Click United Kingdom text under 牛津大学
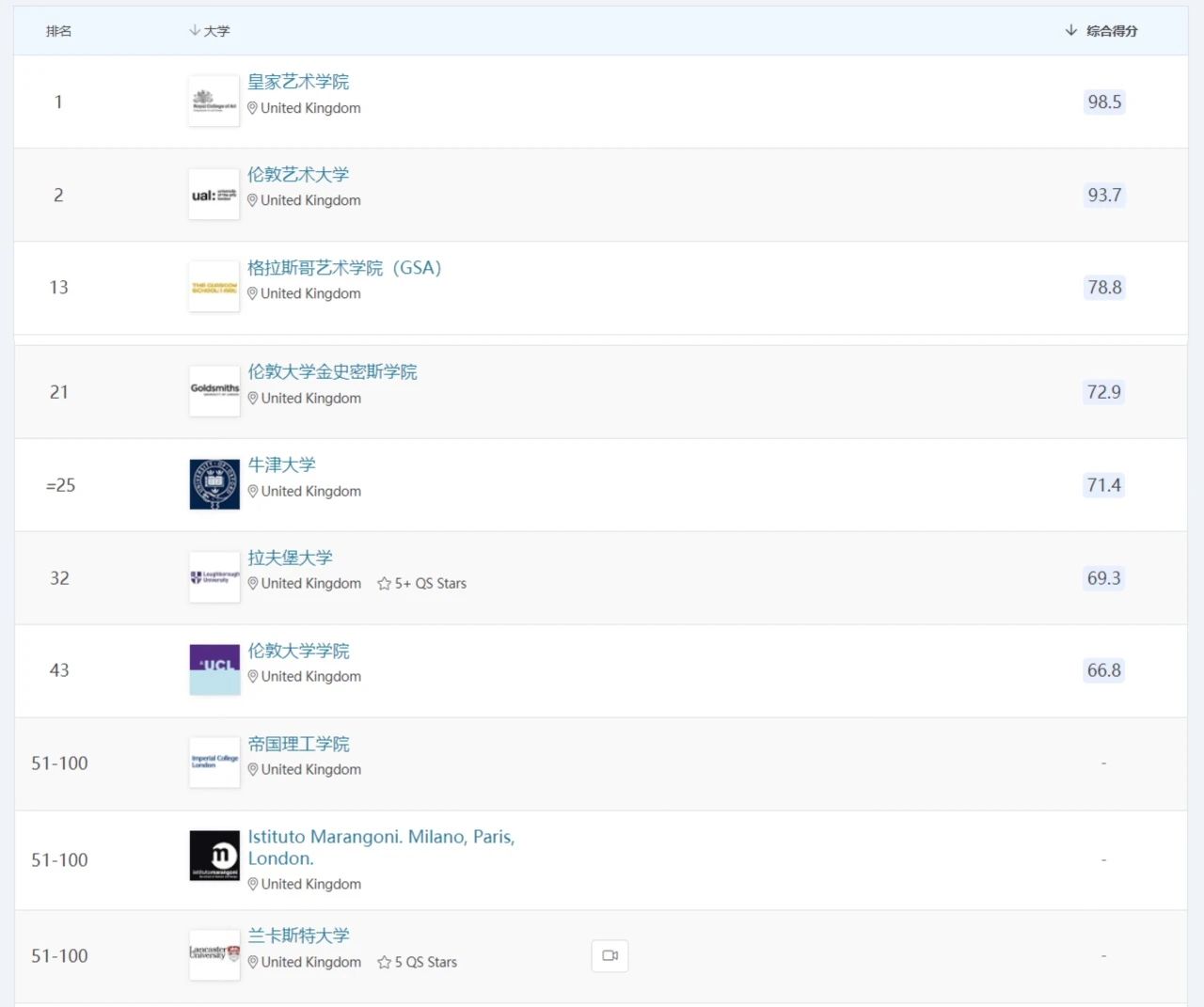The width and height of the screenshot is (1204, 1007). click(x=311, y=491)
